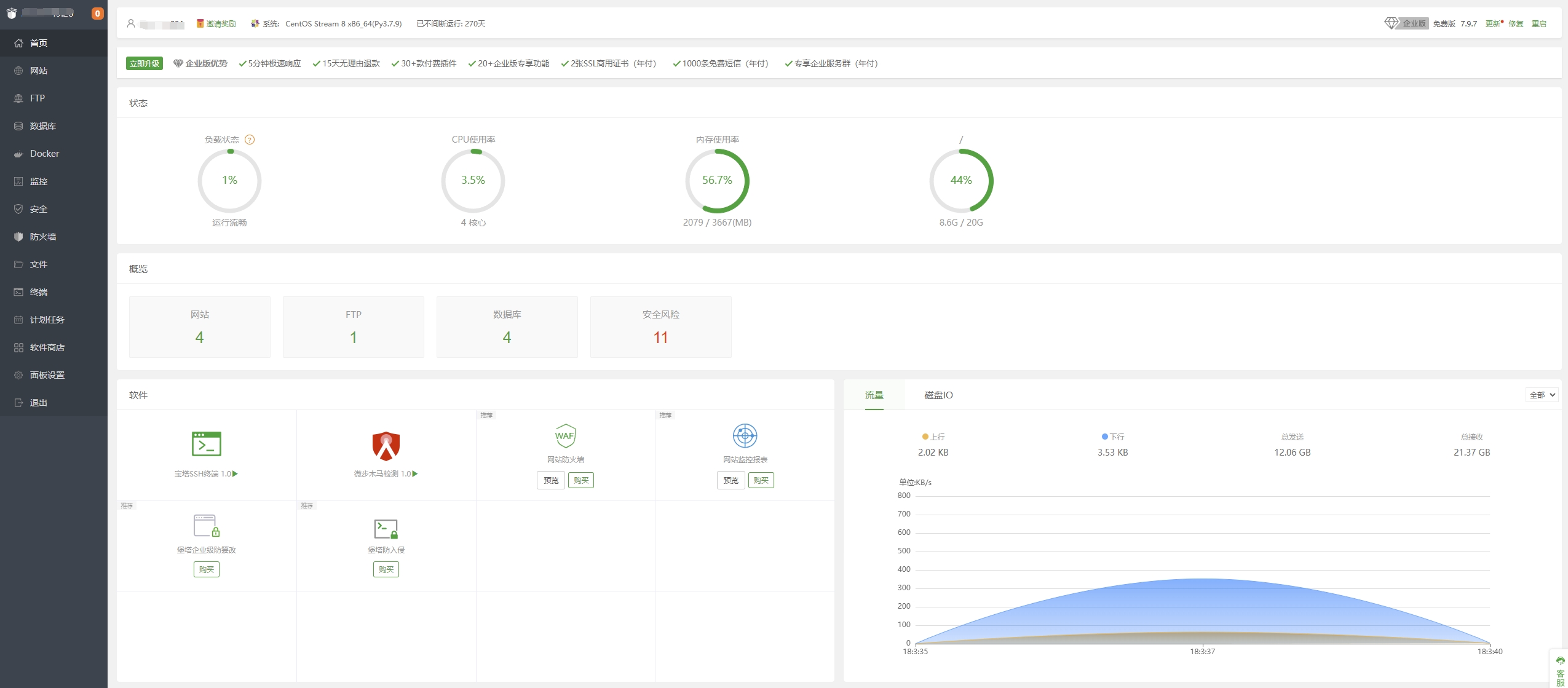Click the 重启 link in top bar

click(x=1538, y=23)
